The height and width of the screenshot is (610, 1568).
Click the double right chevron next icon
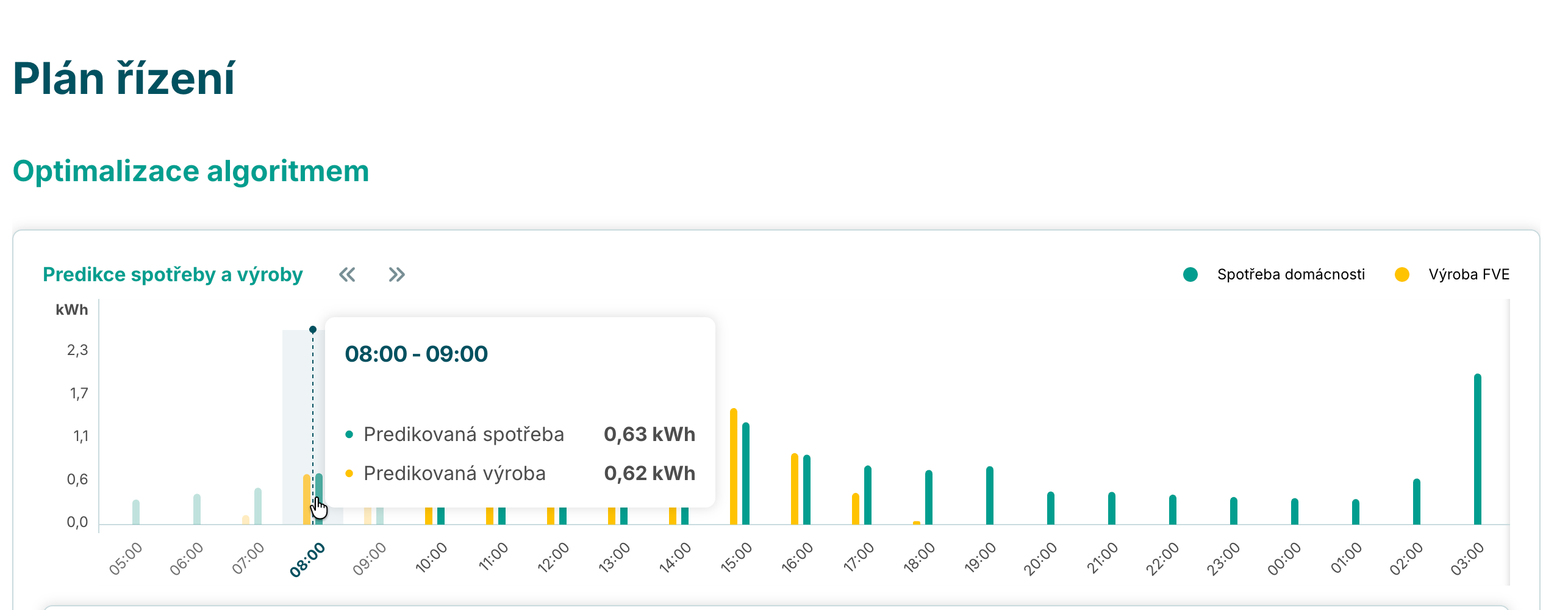click(396, 274)
